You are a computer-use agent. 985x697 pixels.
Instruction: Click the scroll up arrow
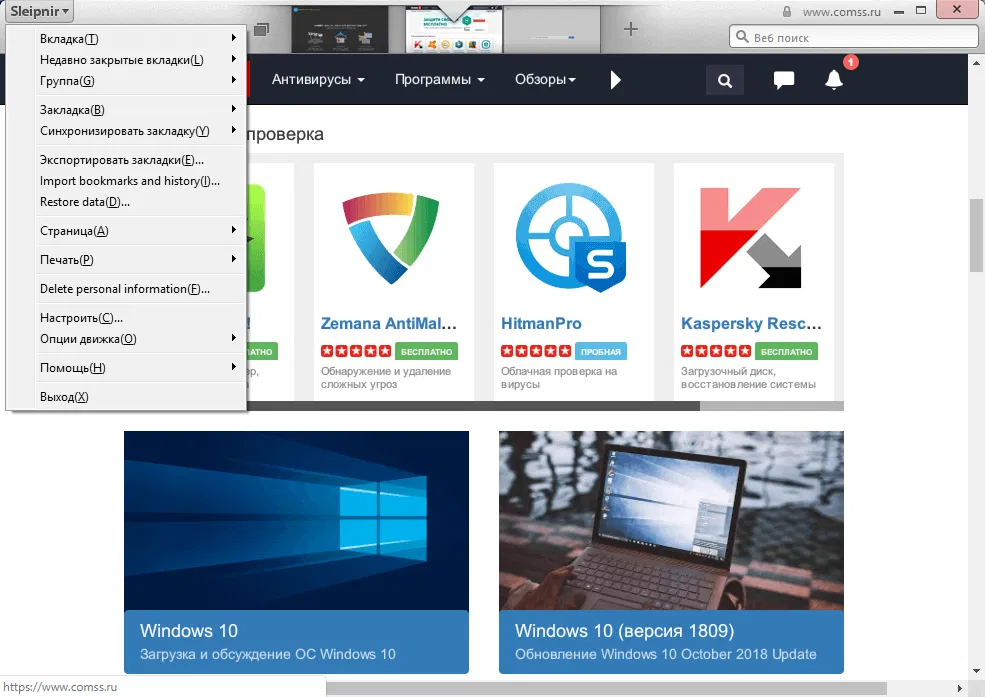[x=976, y=63]
